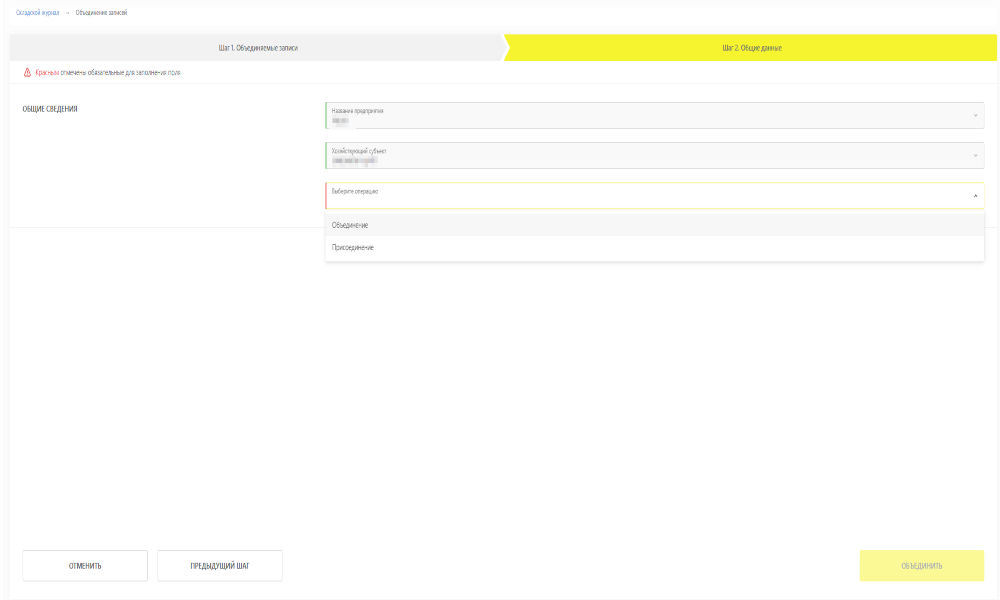This screenshot has height=600, width=1000.
Task: Collapse the Выберите операцию dropdown
Action: (654, 196)
